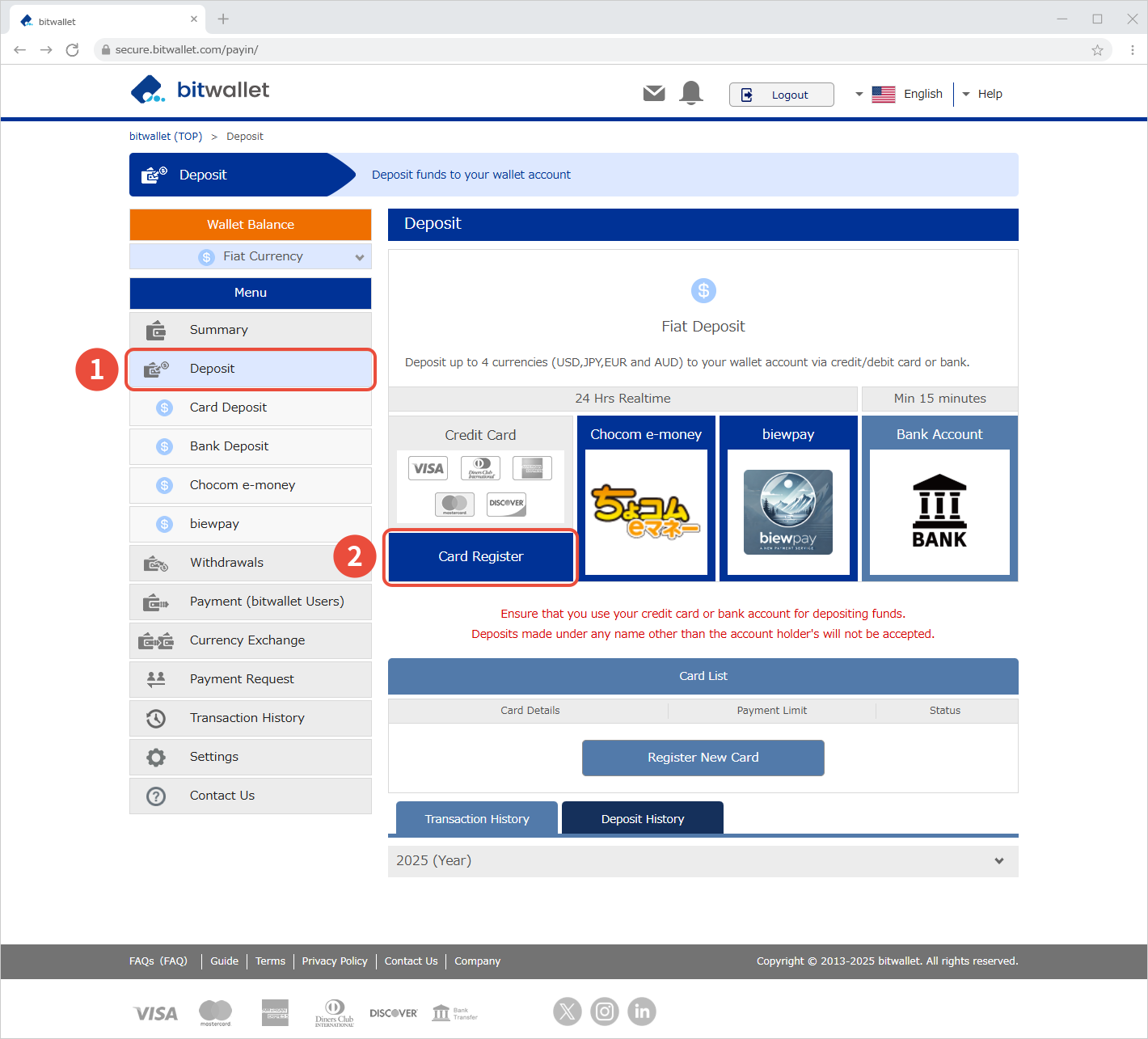Screen dimensions: 1148x1039
Task: Click the browser address bar
Action: [566, 50]
